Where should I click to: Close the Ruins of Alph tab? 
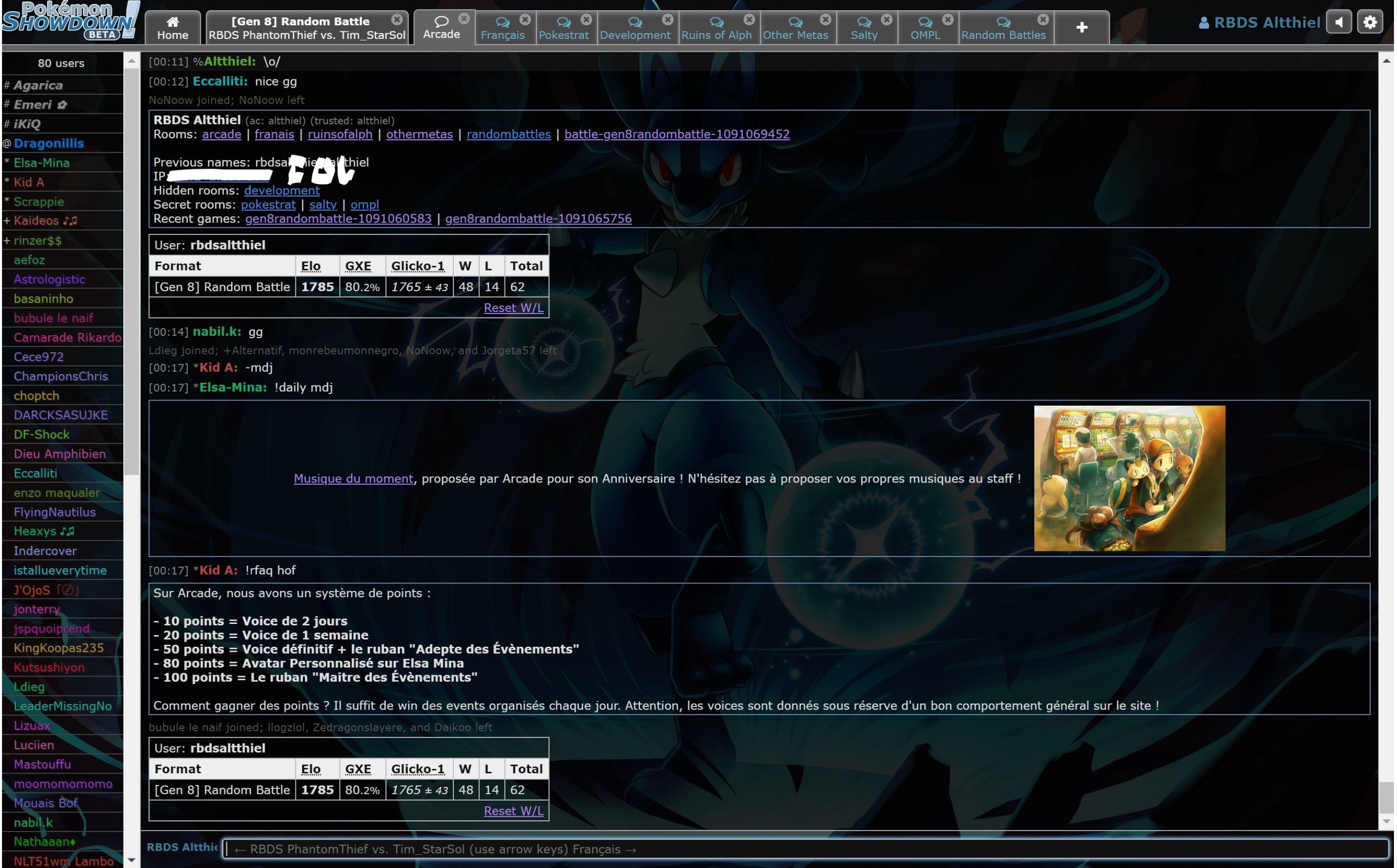pyautogui.click(x=749, y=20)
